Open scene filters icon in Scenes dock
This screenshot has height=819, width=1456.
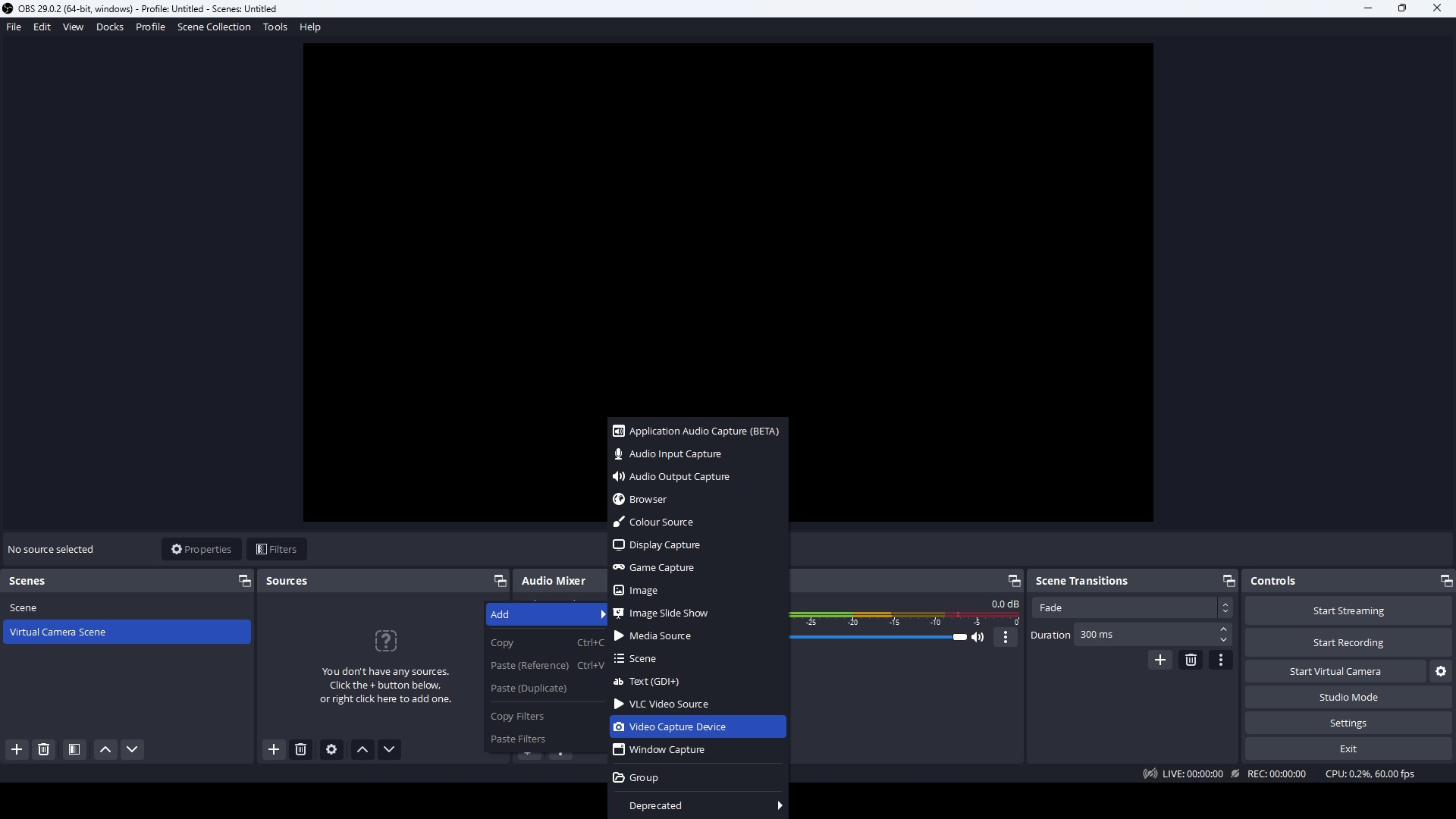[x=74, y=749]
